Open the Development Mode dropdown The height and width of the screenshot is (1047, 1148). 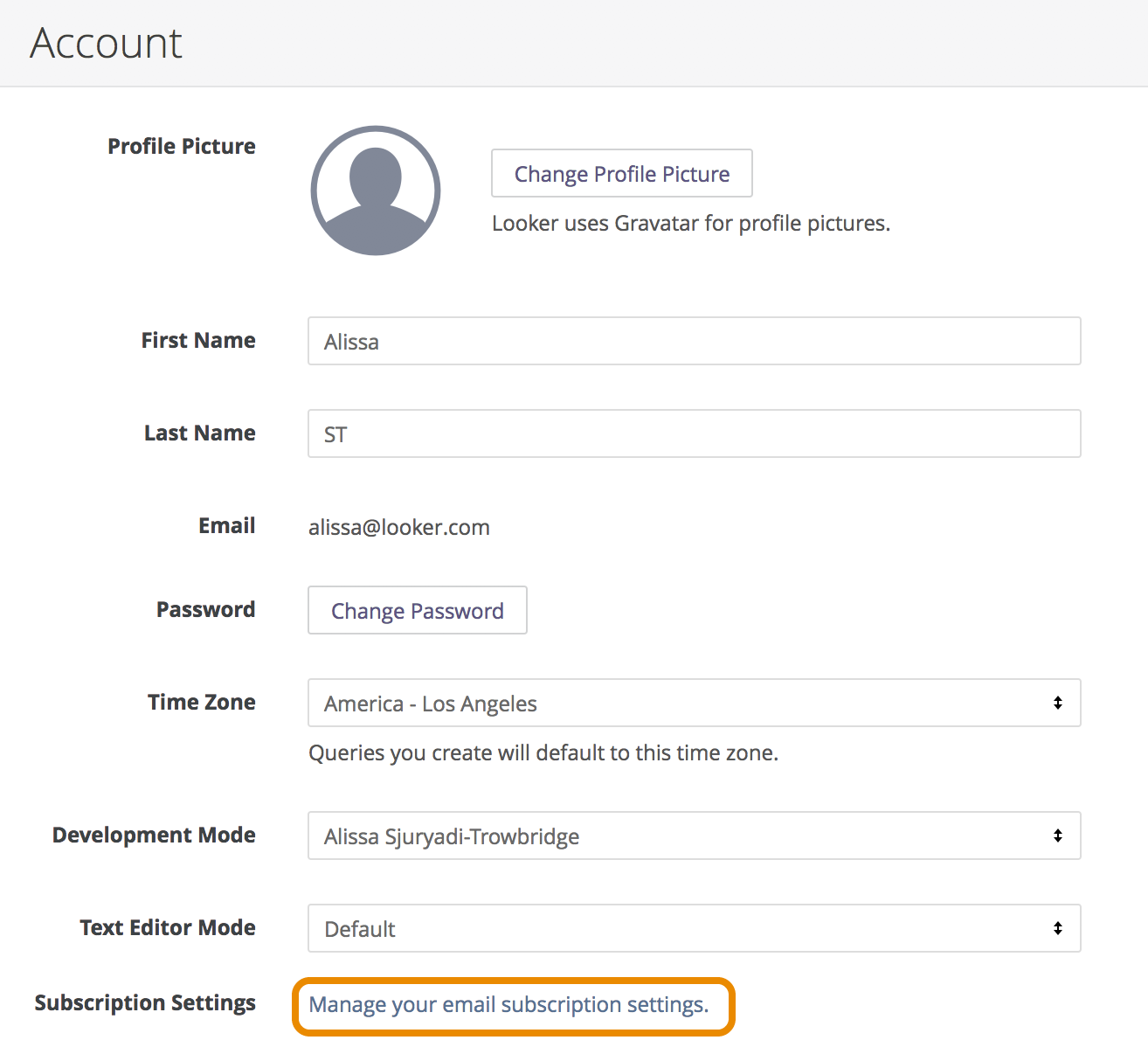(695, 836)
